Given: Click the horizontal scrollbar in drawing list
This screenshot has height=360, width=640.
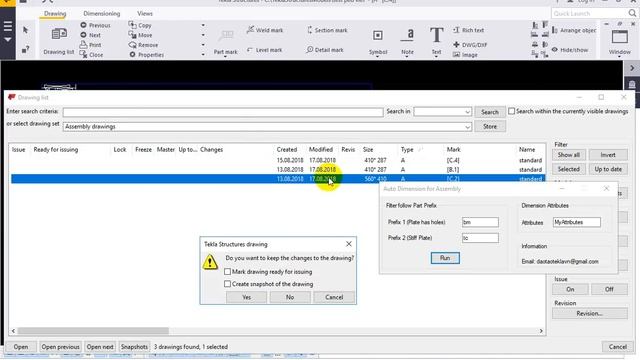Looking at the screenshot, I should pyautogui.click(x=93, y=331).
